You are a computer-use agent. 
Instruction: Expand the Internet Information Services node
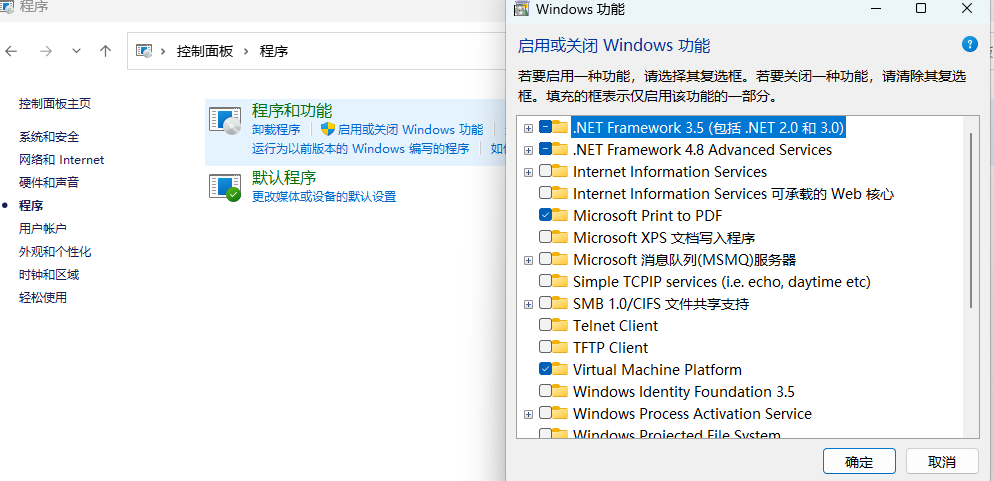pyautogui.click(x=528, y=172)
